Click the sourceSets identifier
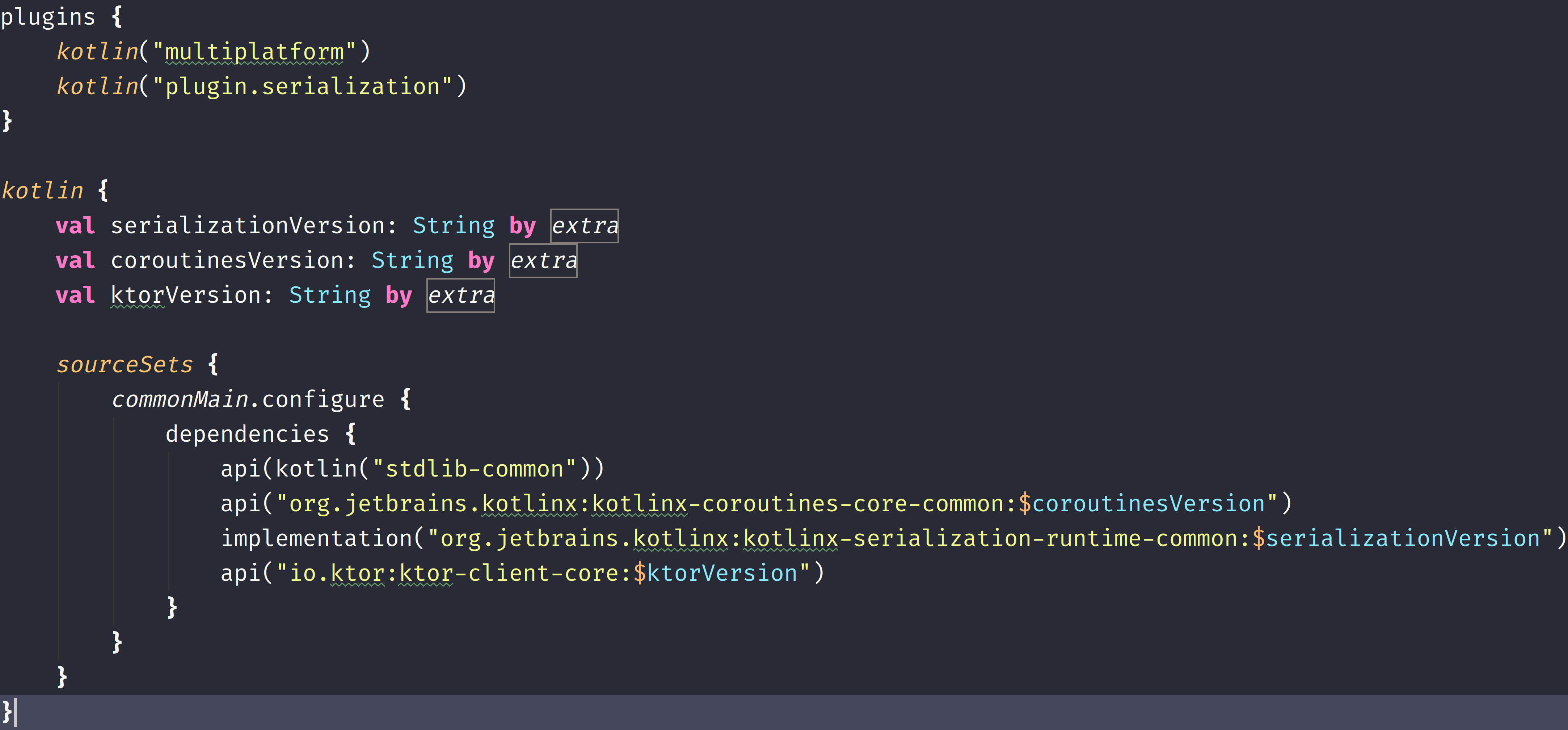Image resolution: width=1568 pixels, height=730 pixels. click(x=124, y=364)
